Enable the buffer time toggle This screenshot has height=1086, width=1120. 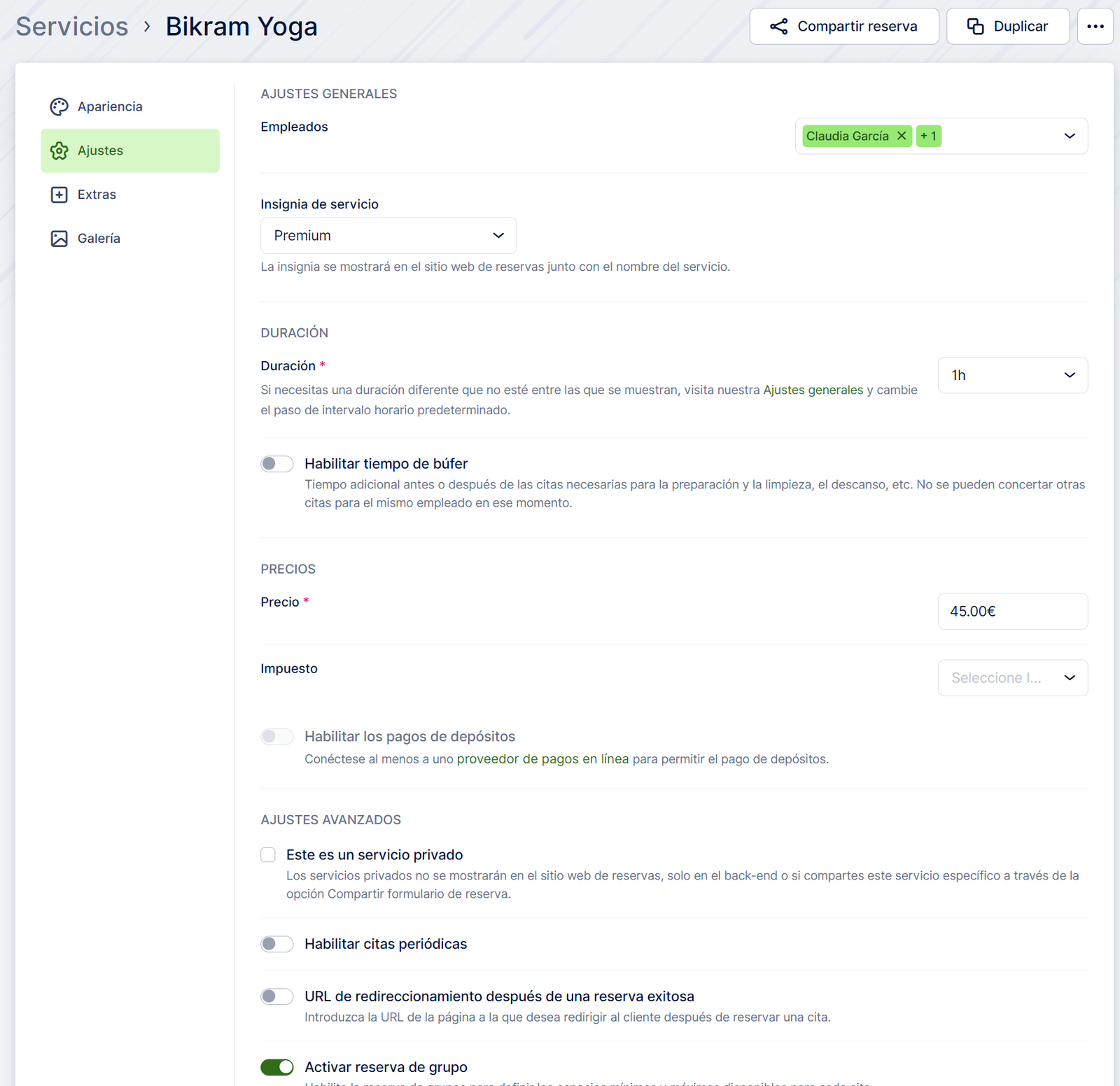pos(277,464)
